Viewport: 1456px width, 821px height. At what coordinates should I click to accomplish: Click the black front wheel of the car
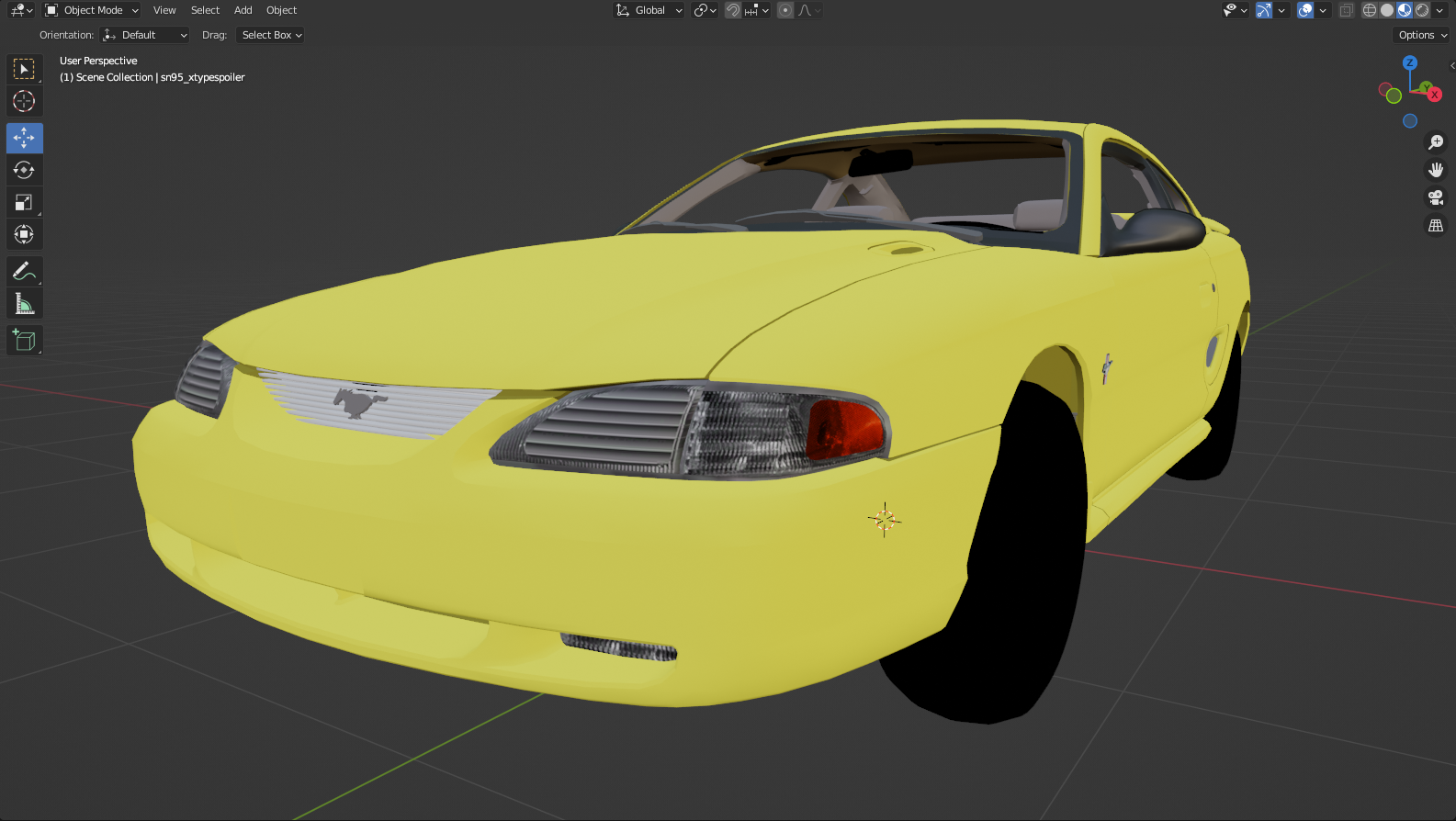click(1008, 562)
